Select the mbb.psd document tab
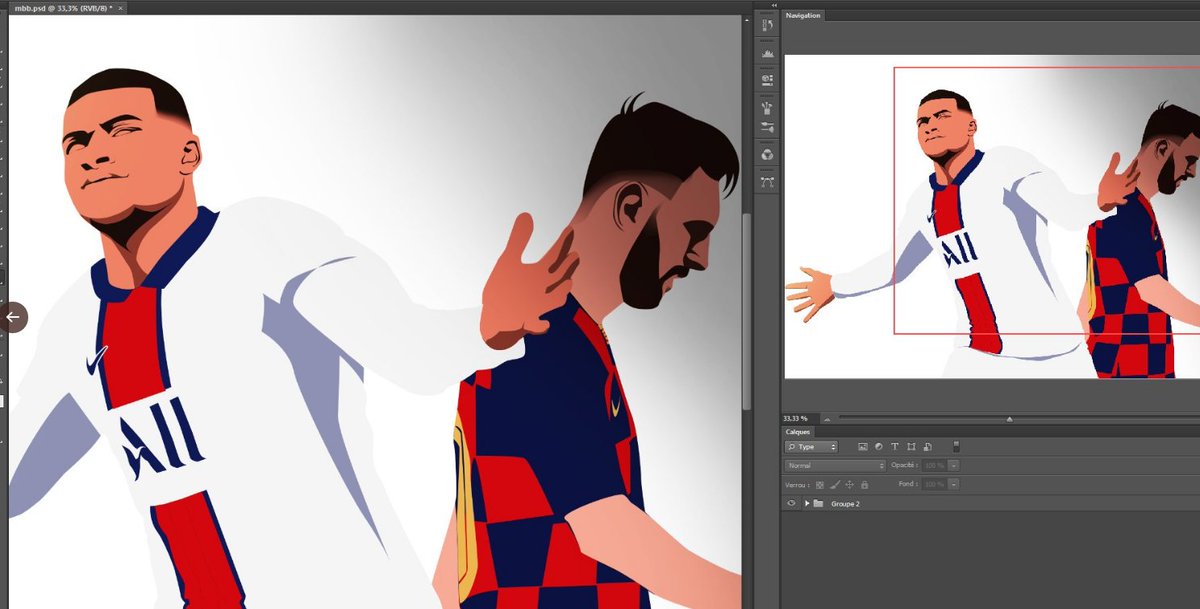Screen dimensions: 1200x609 click(70, 7)
